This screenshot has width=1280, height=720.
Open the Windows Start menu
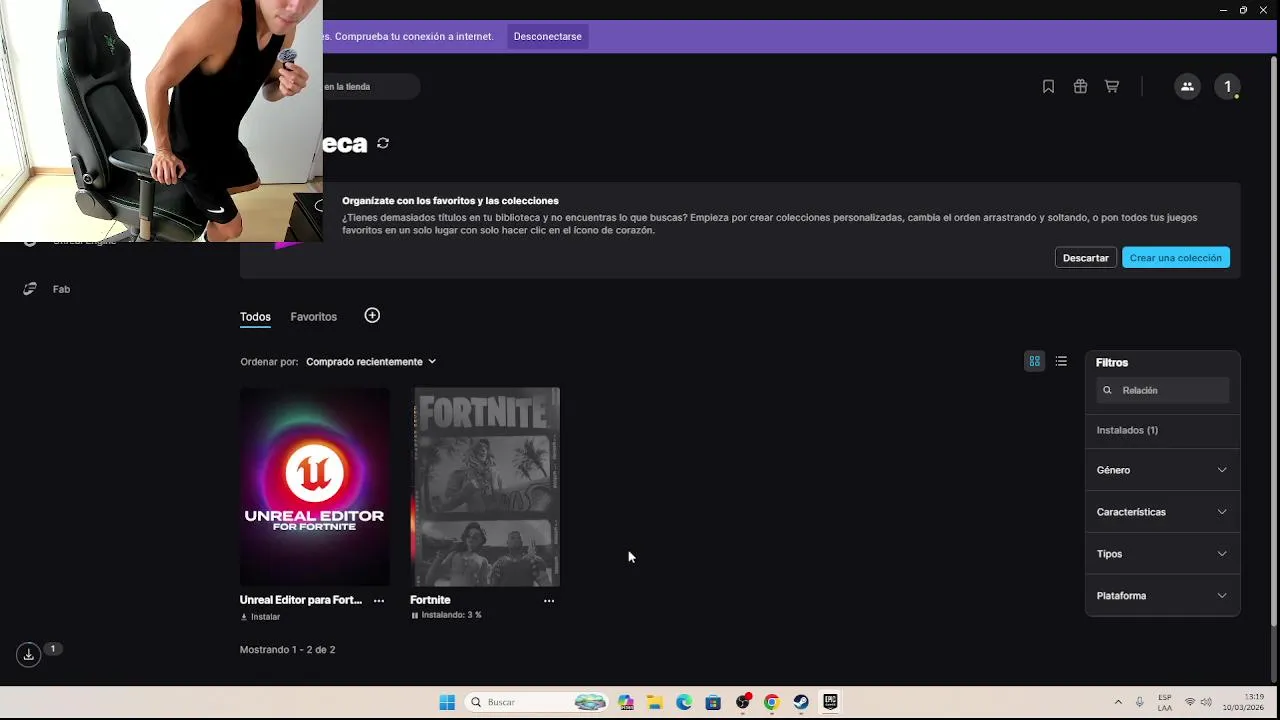[447, 702]
